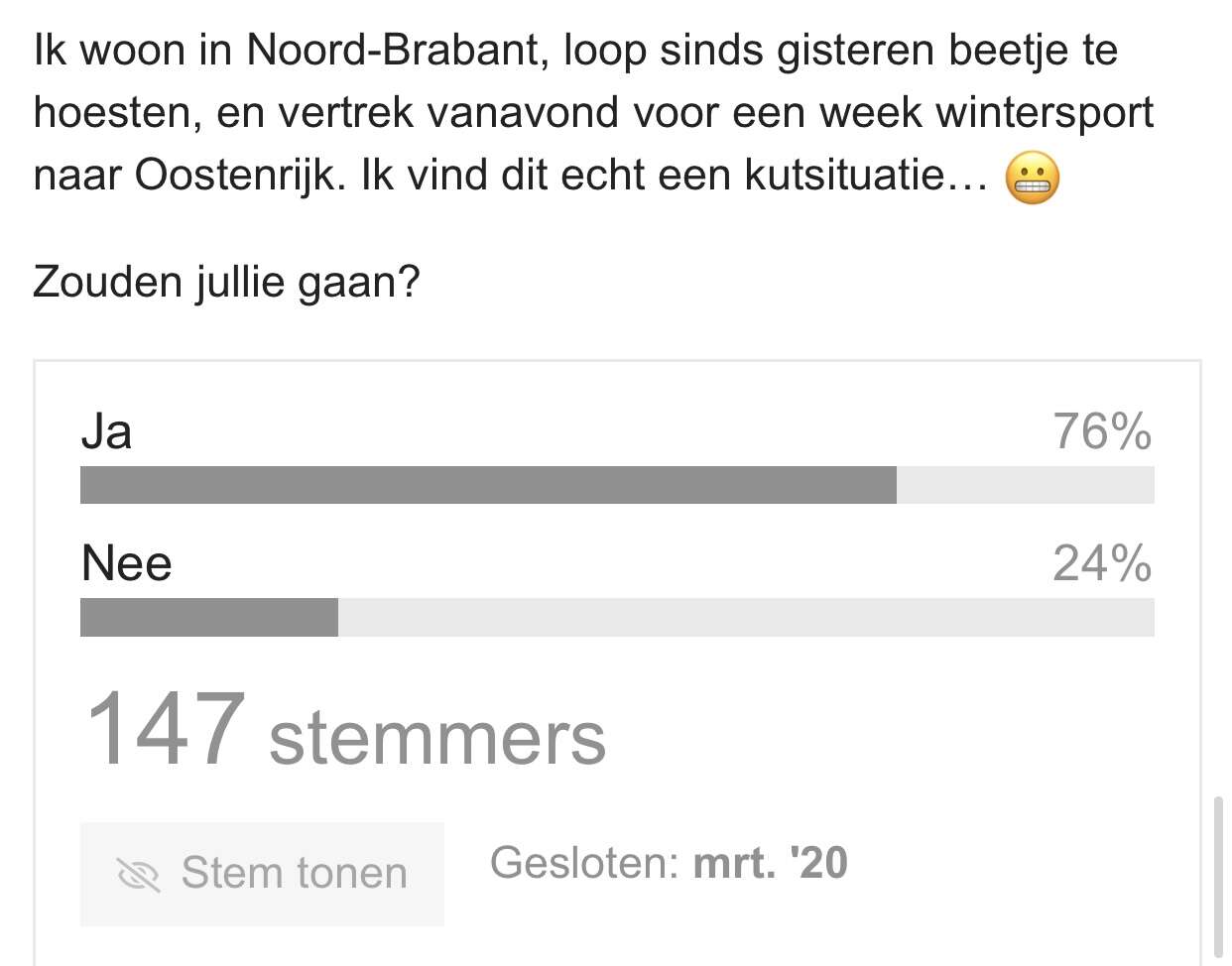1232x966 pixels.
Task: Click the word stemmers
Action: coord(437,738)
